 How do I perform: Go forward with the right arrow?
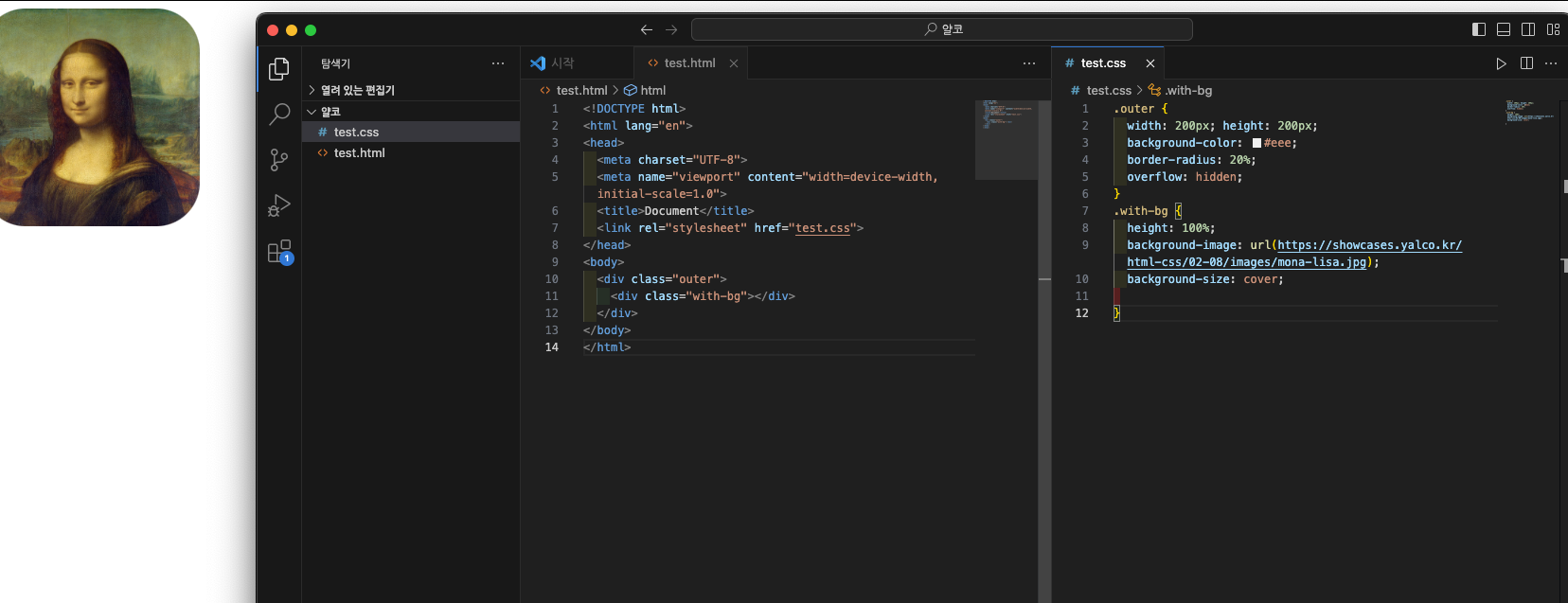pyautogui.click(x=671, y=30)
